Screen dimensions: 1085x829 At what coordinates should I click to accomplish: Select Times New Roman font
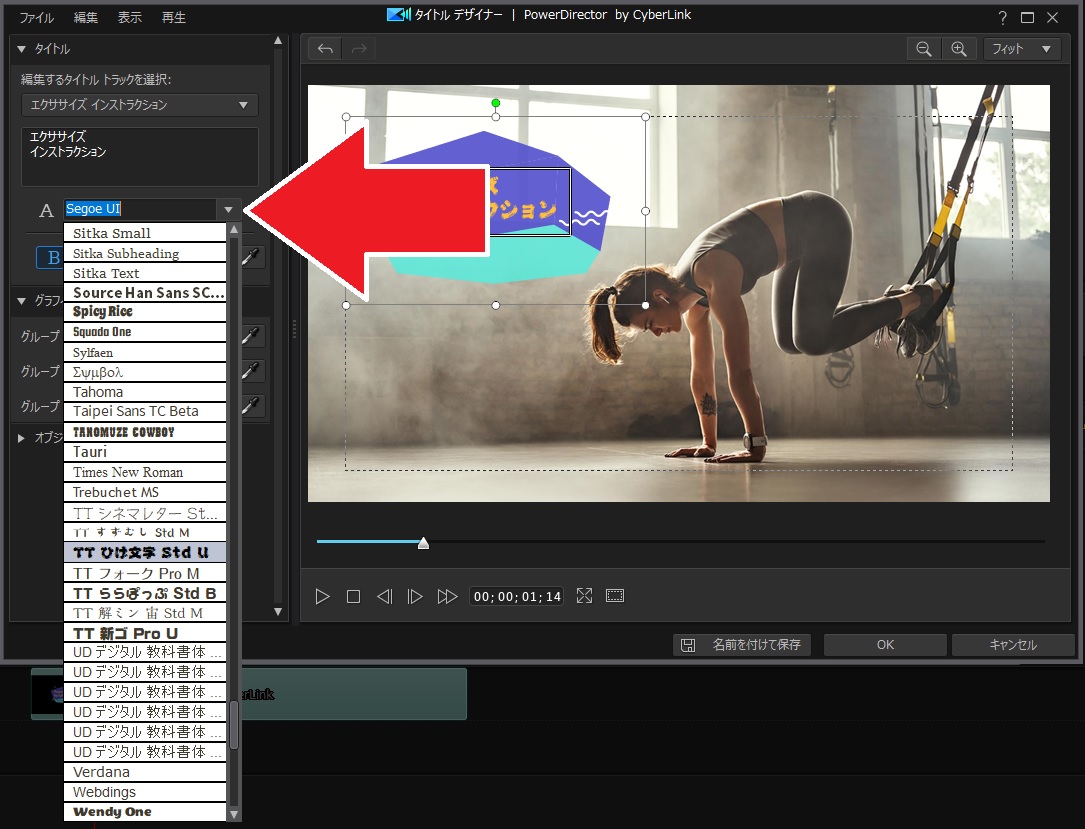[145, 472]
